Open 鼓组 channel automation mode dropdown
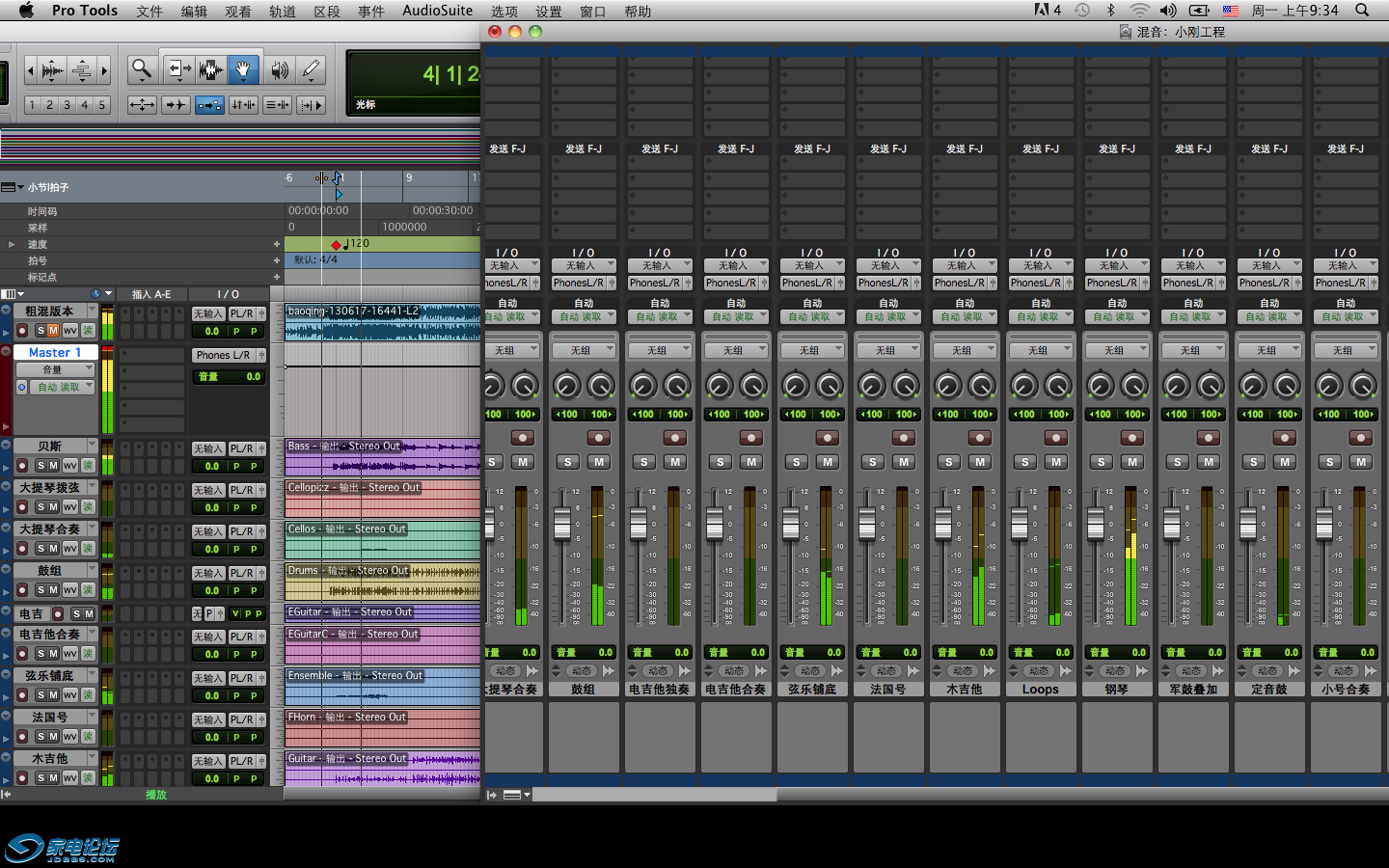This screenshot has width=1389, height=868. (584, 316)
